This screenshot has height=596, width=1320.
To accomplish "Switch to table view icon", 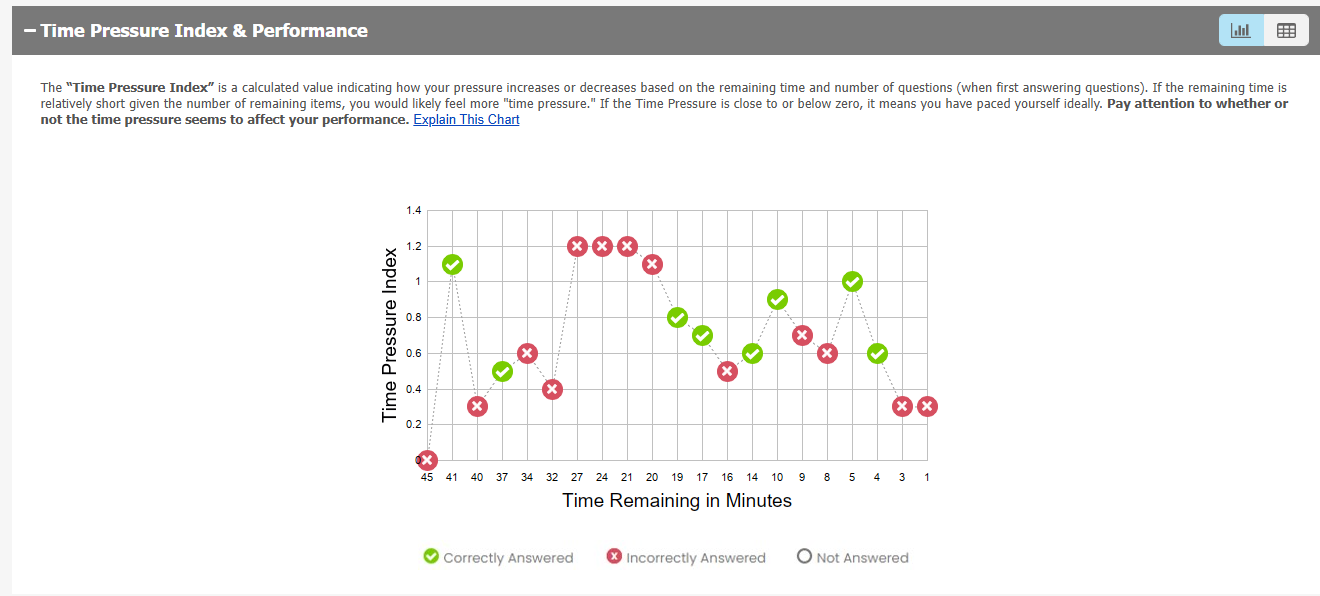I will point(1286,30).
